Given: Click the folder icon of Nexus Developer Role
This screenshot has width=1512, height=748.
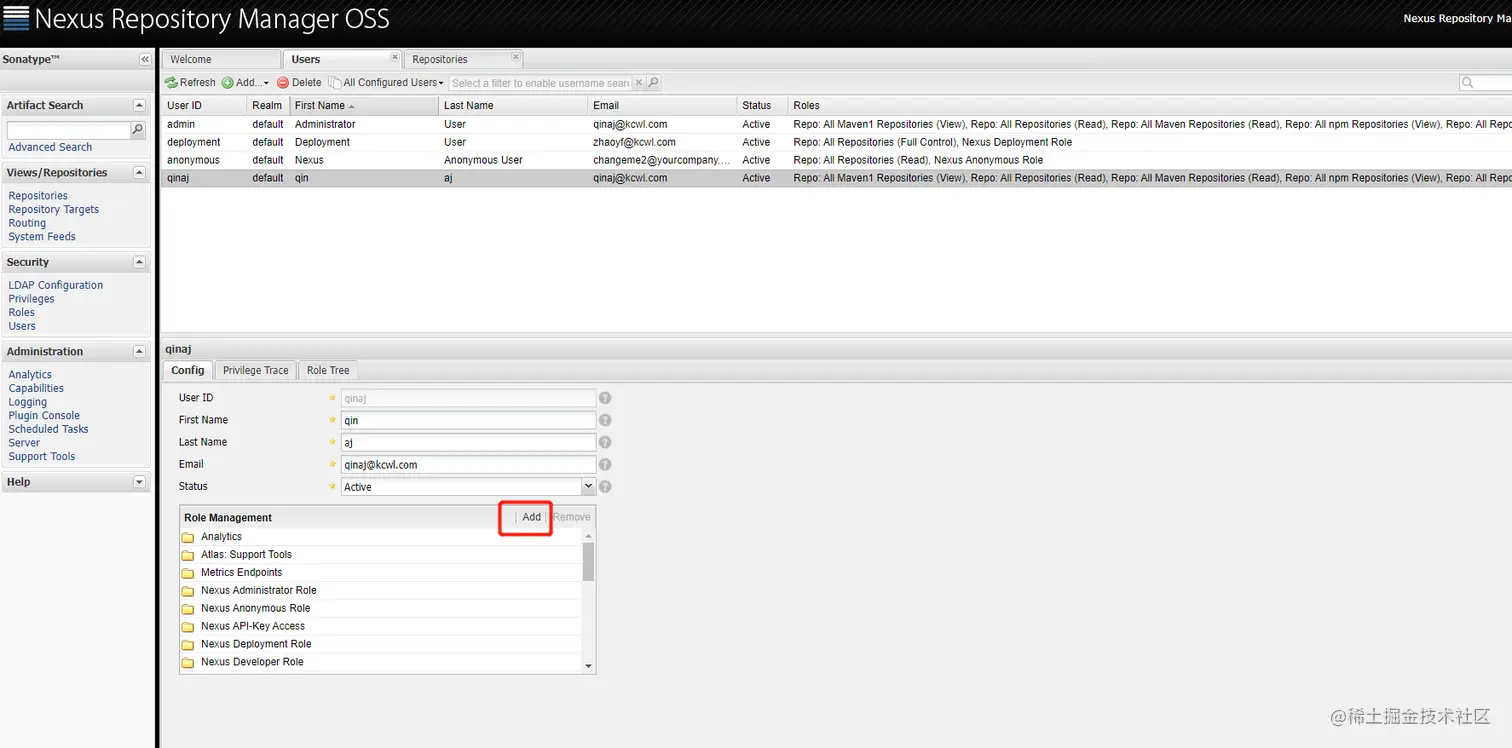Looking at the screenshot, I should 187,663.
